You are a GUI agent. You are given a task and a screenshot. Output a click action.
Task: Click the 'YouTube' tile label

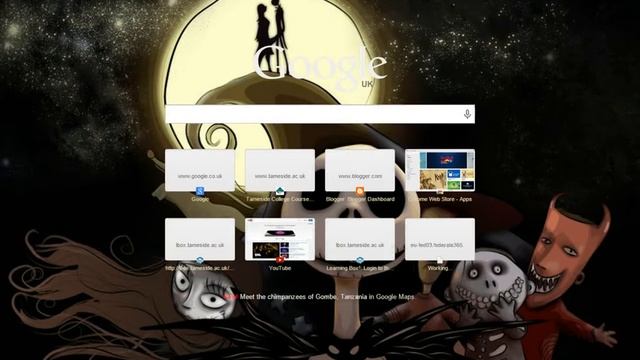pos(280,268)
